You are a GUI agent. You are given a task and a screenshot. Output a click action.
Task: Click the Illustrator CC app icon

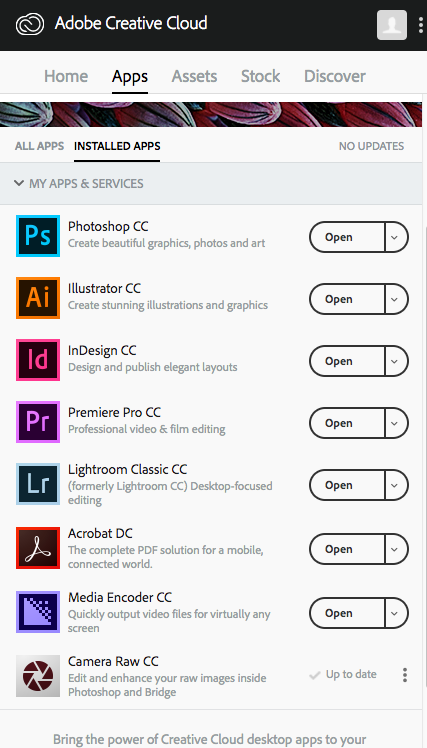(38, 298)
